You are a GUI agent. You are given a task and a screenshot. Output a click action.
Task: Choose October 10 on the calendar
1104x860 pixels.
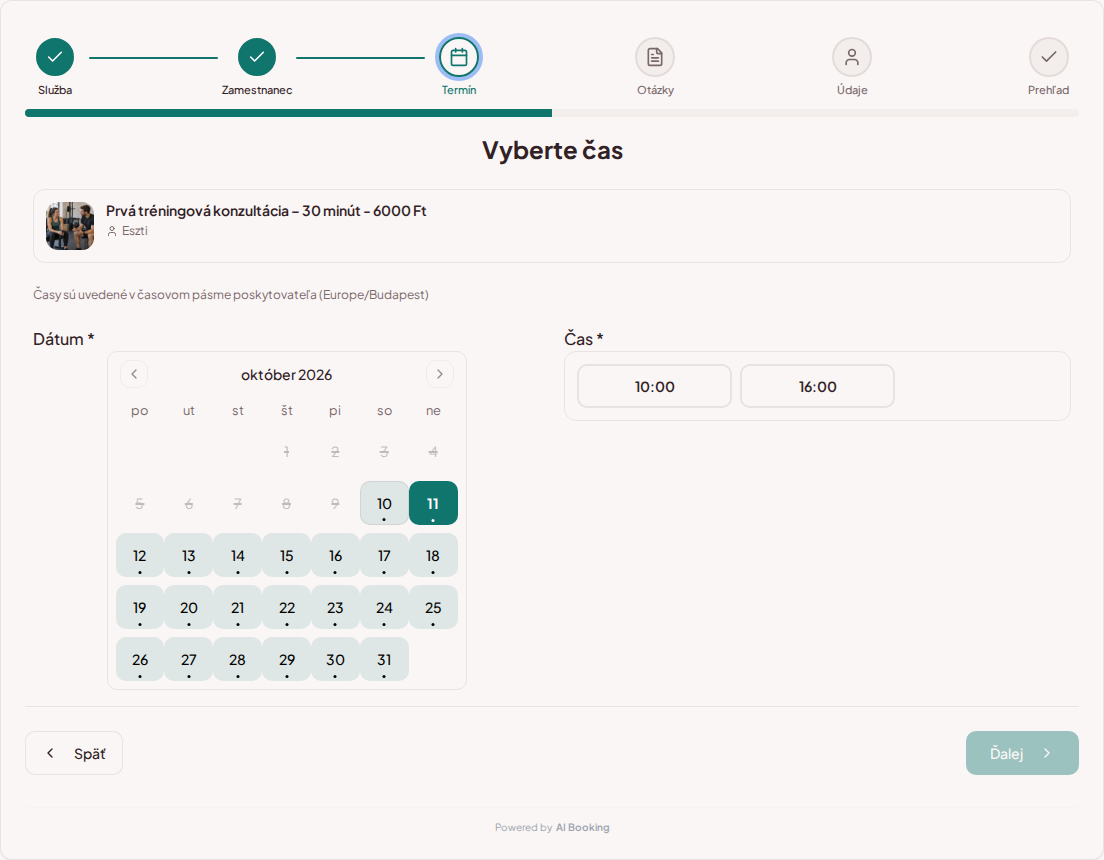[384, 503]
